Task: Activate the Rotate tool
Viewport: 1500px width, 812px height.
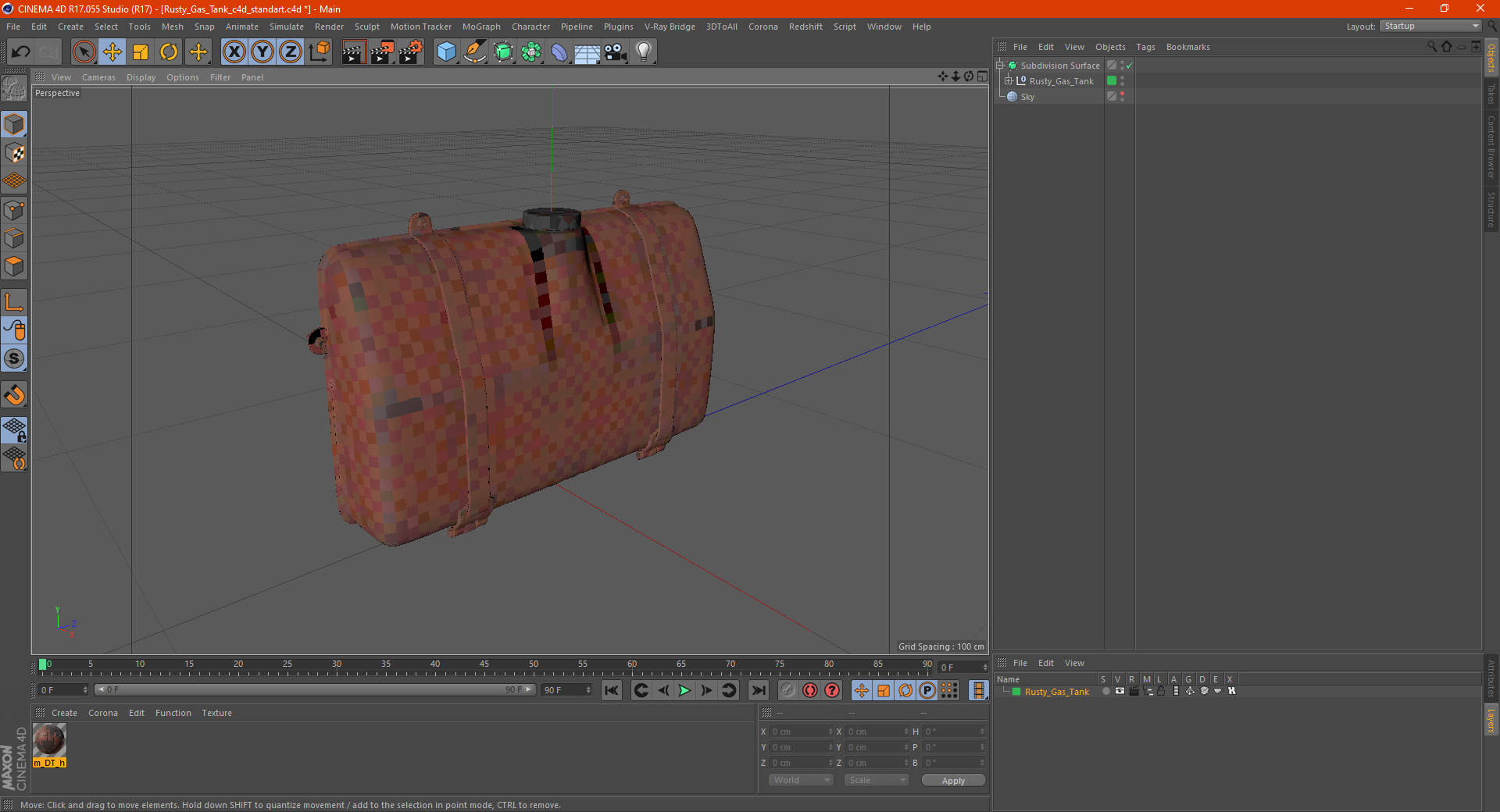Action: pos(169,52)
